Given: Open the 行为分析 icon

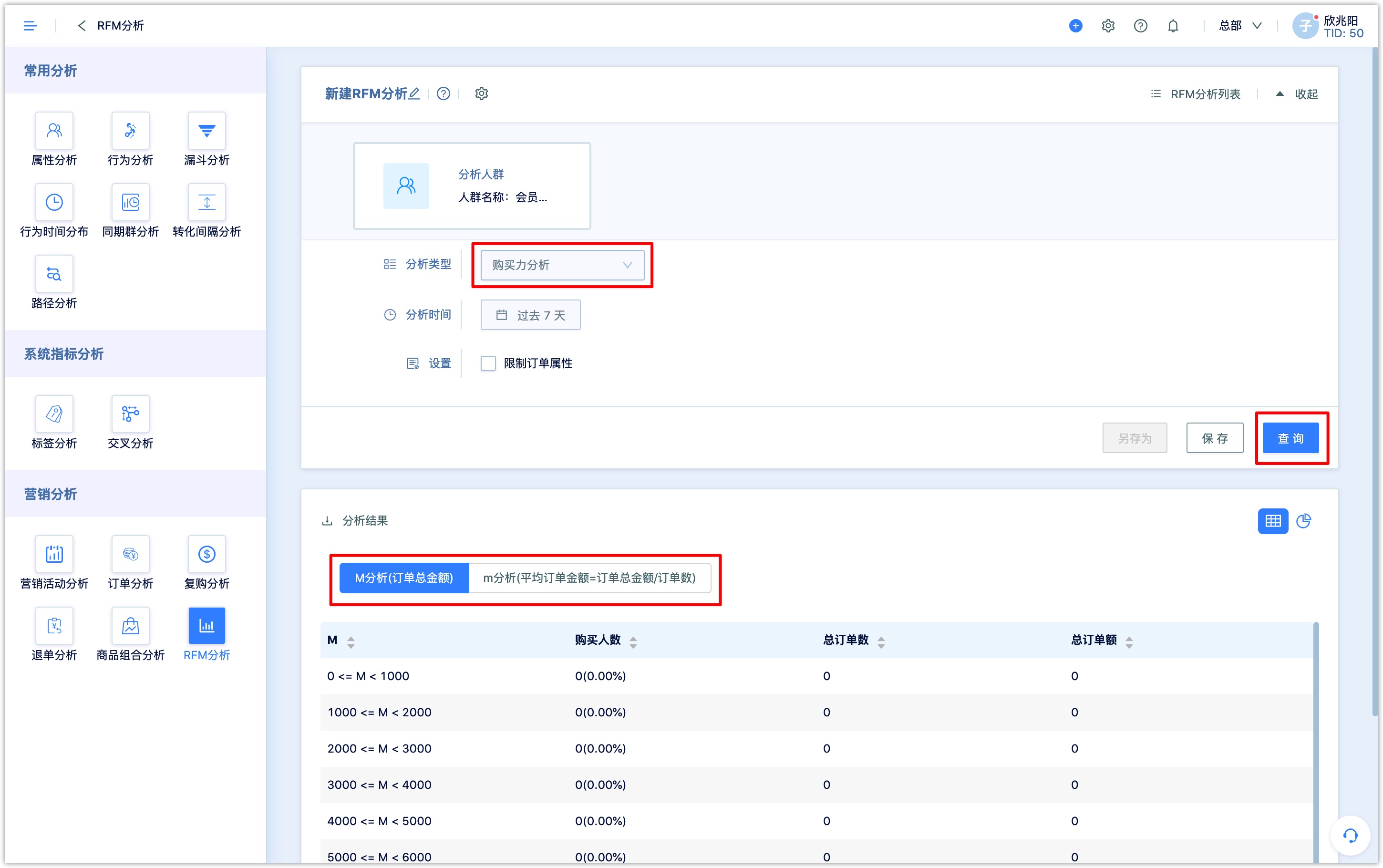Looking at the screenshot, I should (130, 131).
